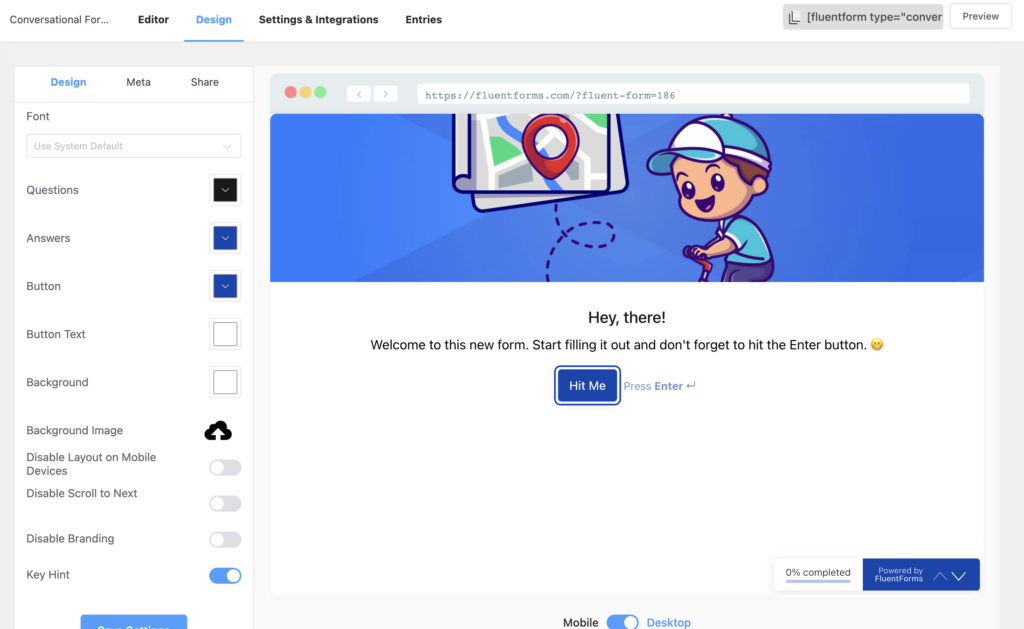This screenshot has height=629, width=1024.
Task: Select the Button Text color swatch
Action: 225,334
